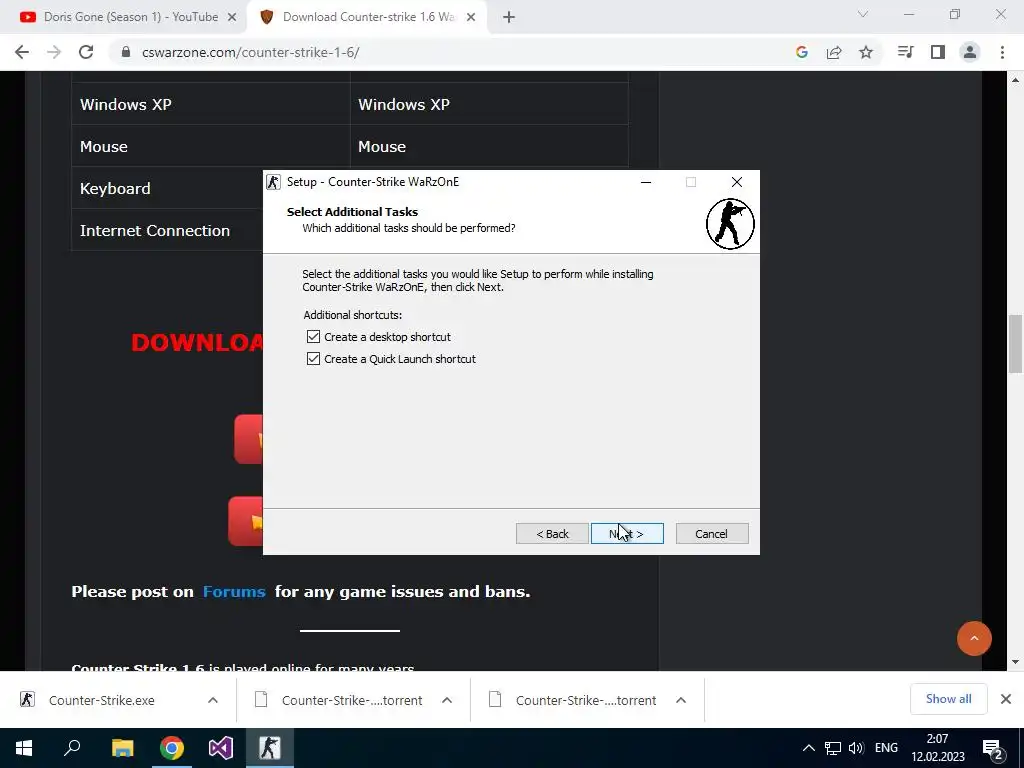Image resolution: width=1024 pixels, height=768 pixels.
Task: Close the Setup window with X
Action: click(737, 182)
